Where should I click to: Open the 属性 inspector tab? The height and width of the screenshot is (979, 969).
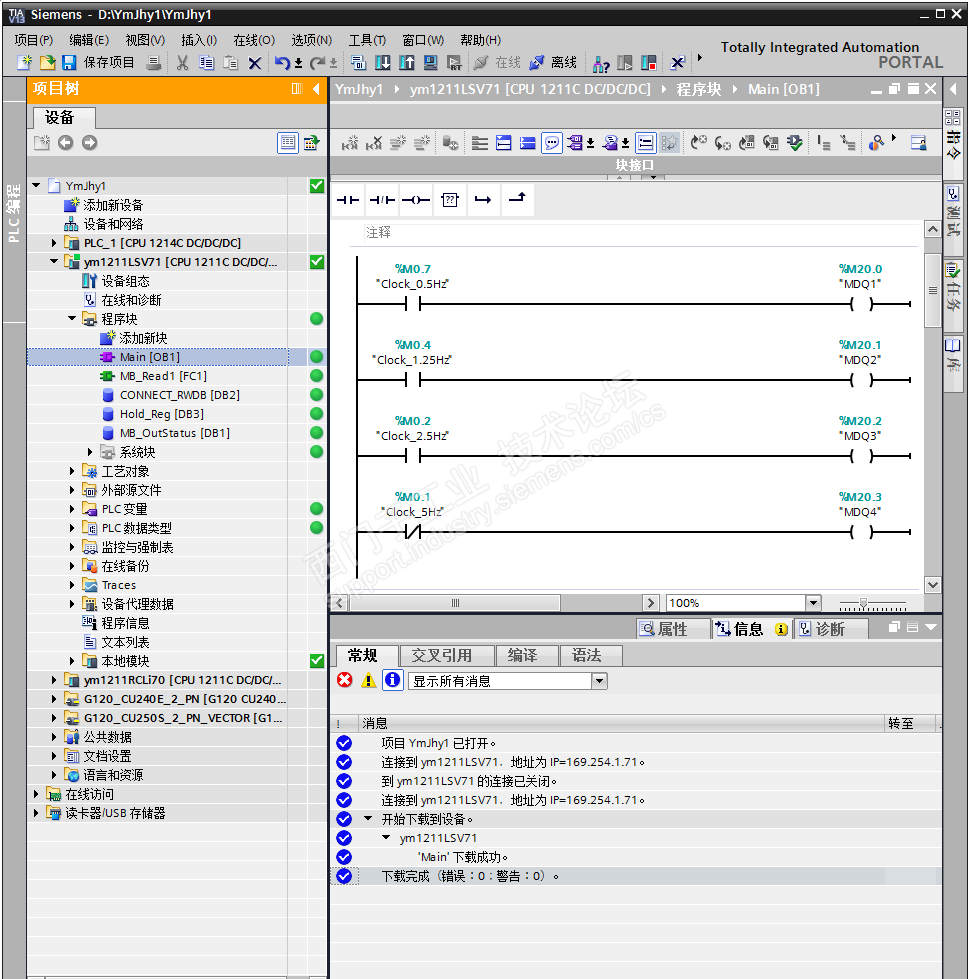(x=673, y=629)
